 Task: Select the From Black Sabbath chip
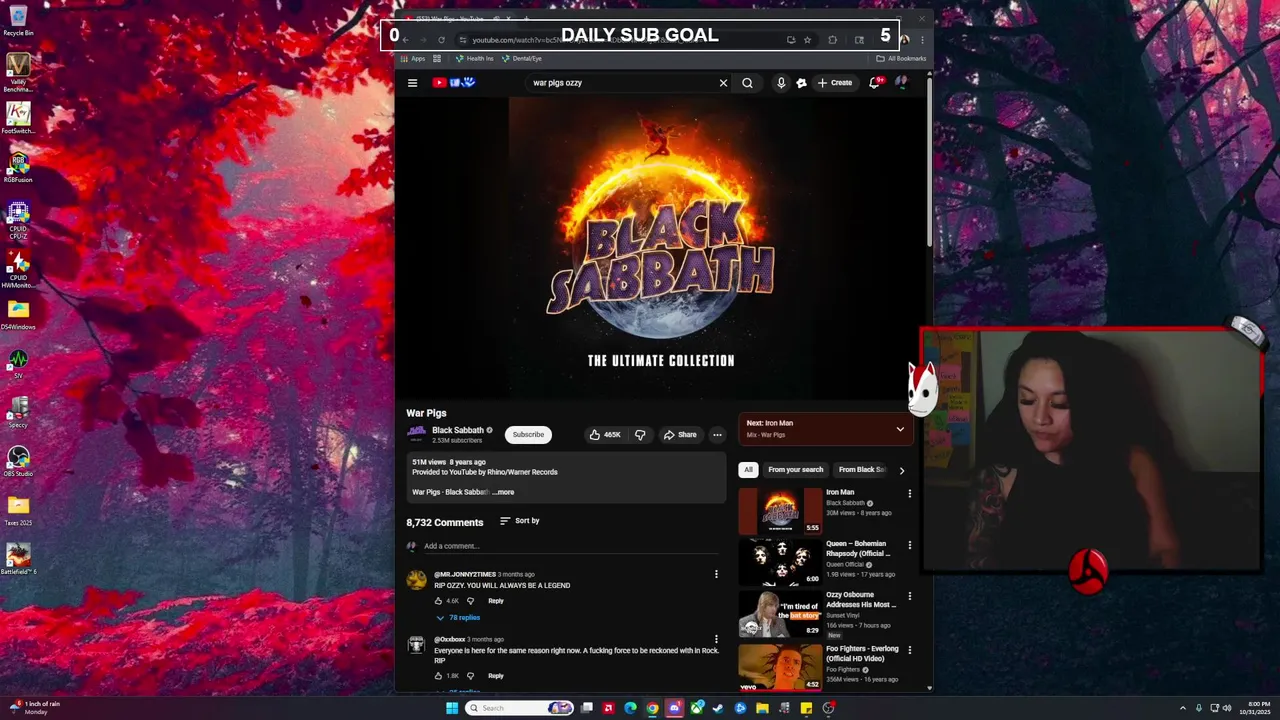tap(862, 470)
